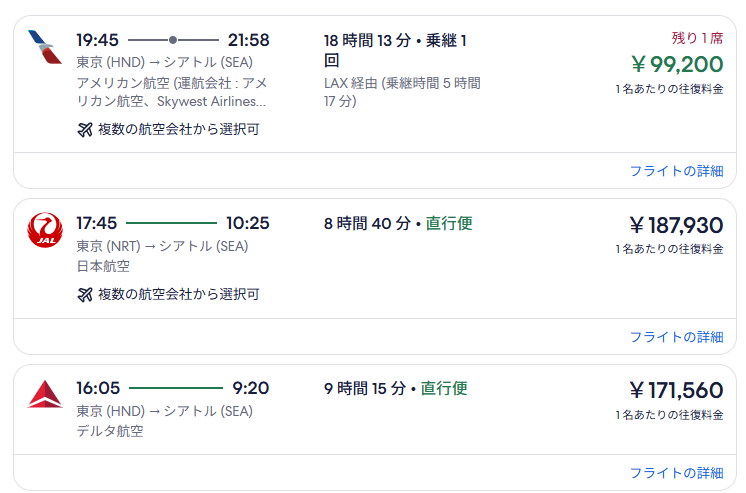Click the multi-airline plane icon on American flight
The image size is (746, 493).
coord(85,129)
